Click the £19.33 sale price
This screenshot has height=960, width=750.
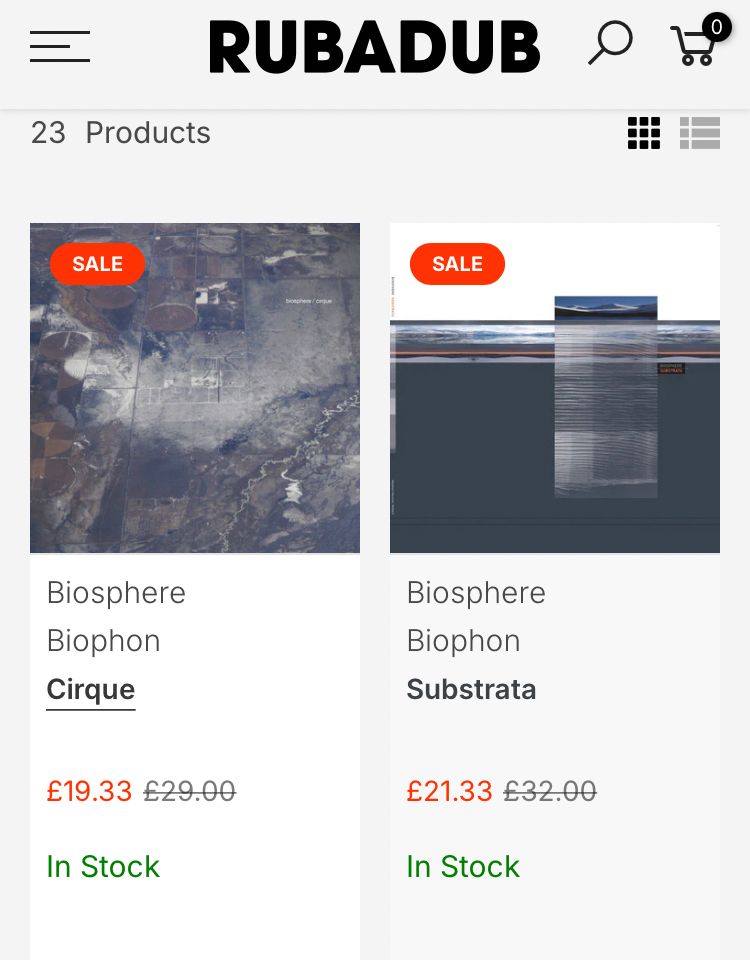[x=89, y=791]
